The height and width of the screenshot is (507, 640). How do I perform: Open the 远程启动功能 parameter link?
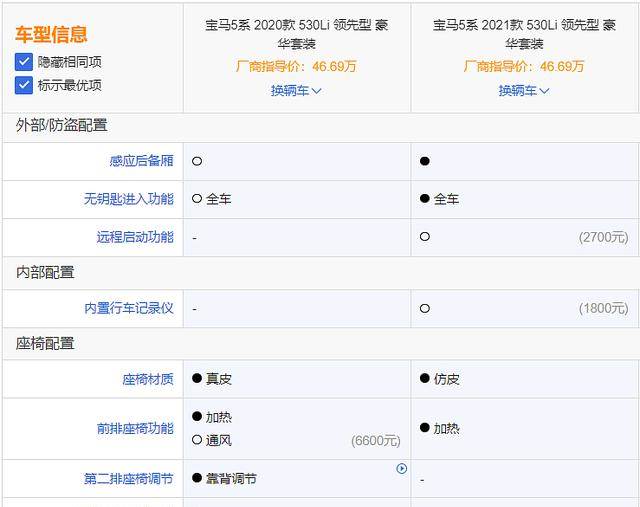click(135, 237)
